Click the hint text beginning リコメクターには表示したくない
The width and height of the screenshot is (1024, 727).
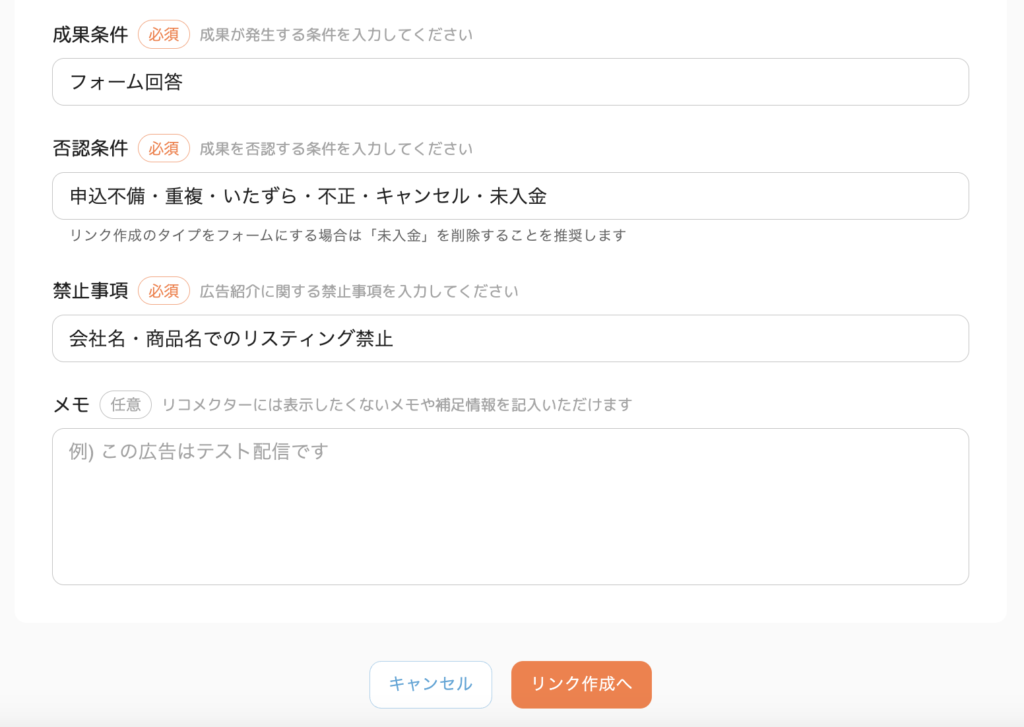click(396, 405)
